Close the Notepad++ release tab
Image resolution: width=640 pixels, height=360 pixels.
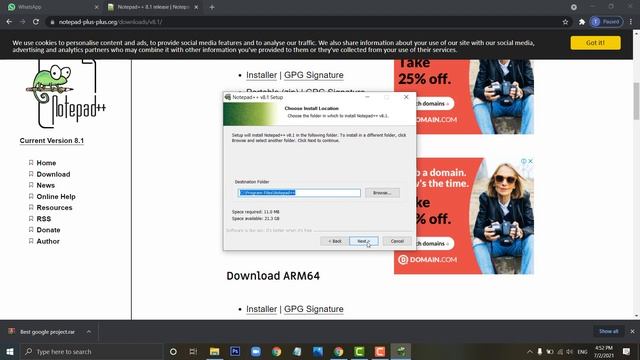point(196,7)
